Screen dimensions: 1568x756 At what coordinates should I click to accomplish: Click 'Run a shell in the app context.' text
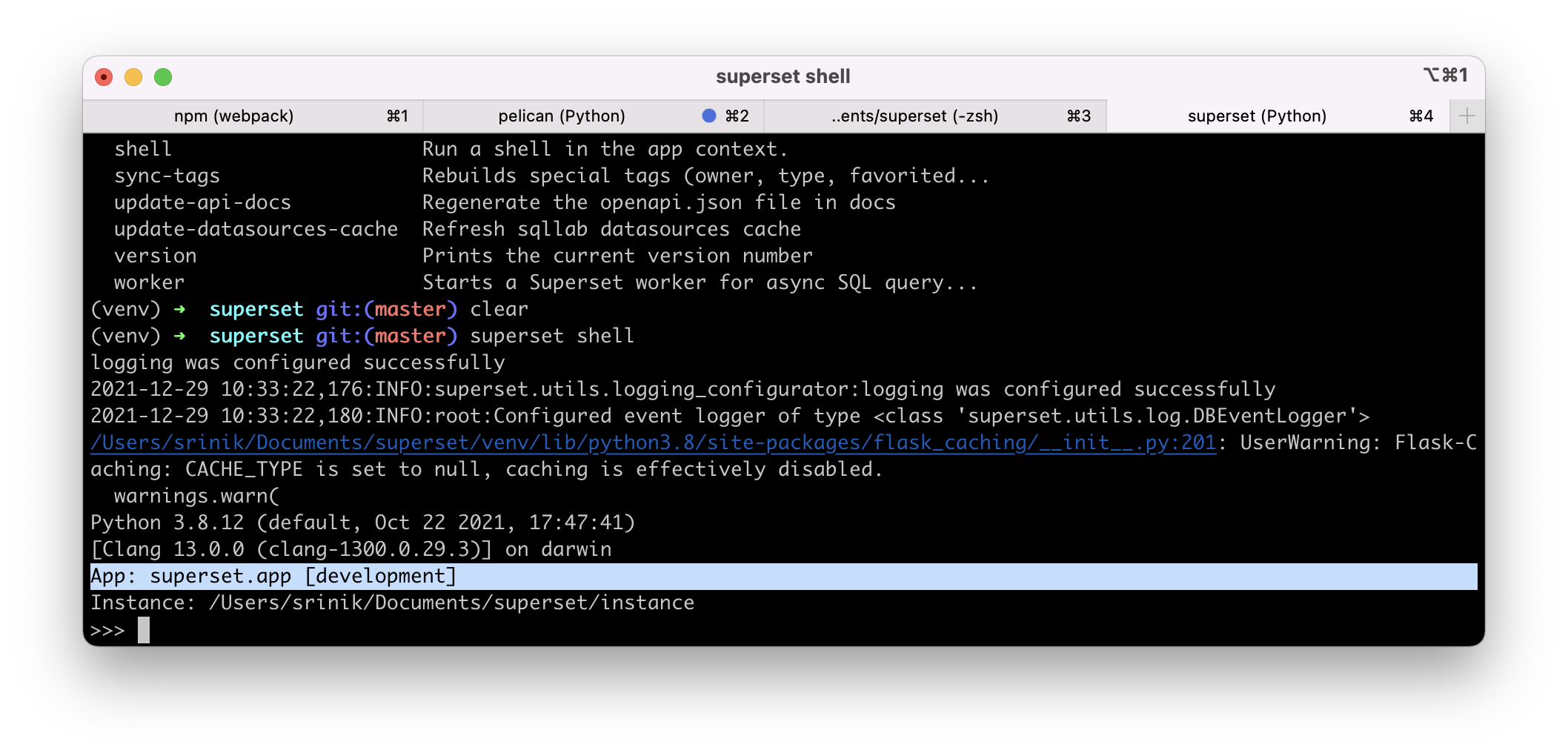[x=605, y=149]
